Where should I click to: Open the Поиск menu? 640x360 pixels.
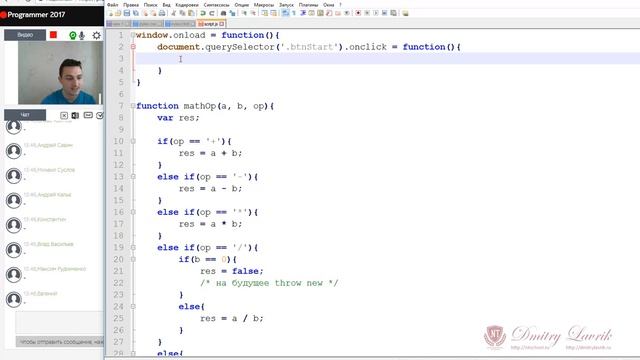pyautogui.click(x=150, y=5)
